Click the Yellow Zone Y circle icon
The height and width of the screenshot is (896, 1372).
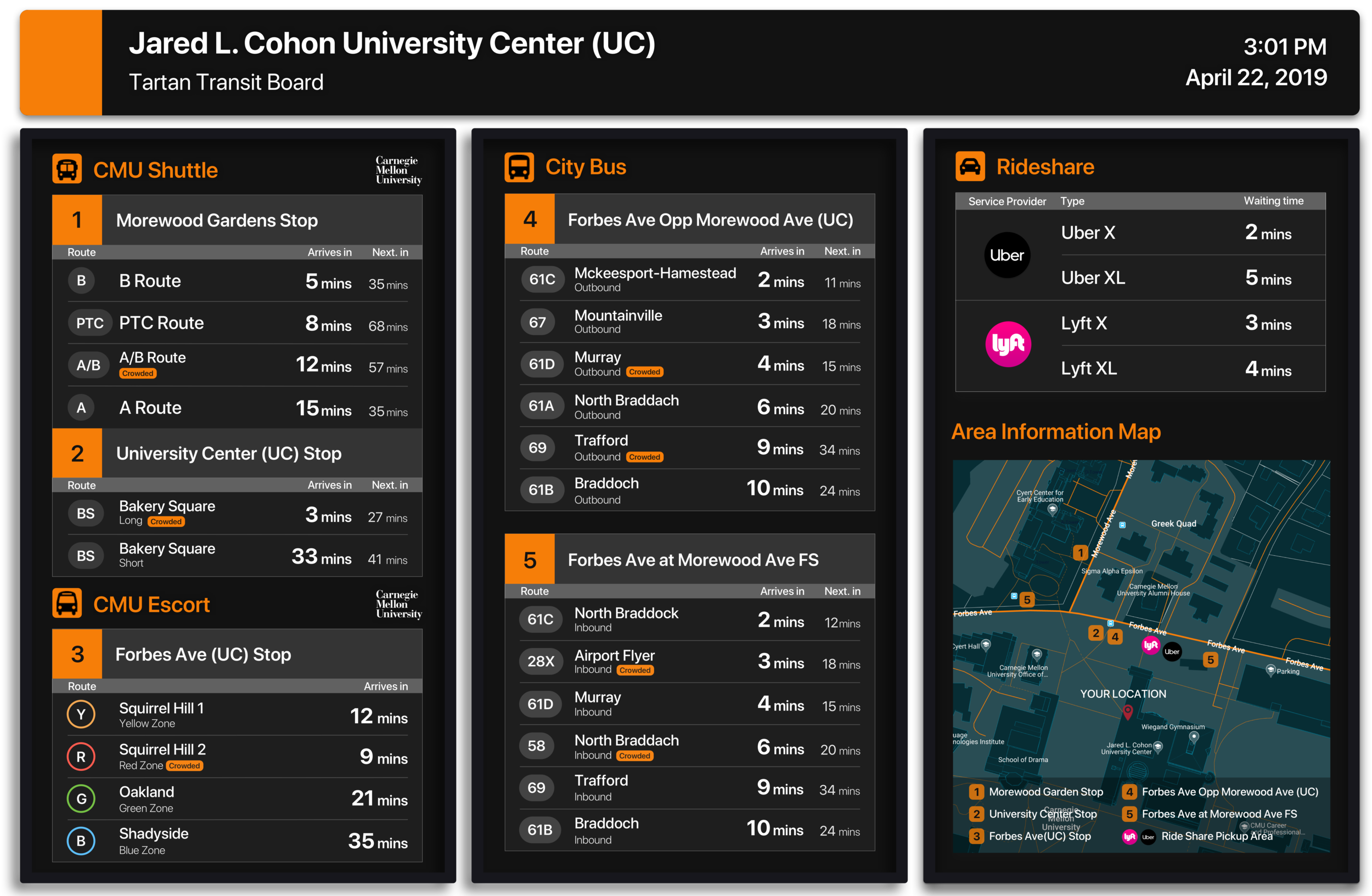pyautogui.click(x=81, y=714)
